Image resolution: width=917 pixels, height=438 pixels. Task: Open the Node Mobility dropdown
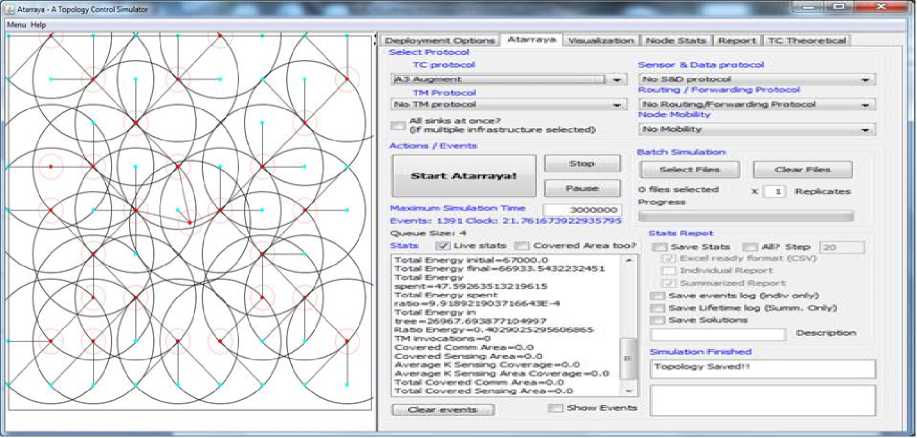[756, 129]
